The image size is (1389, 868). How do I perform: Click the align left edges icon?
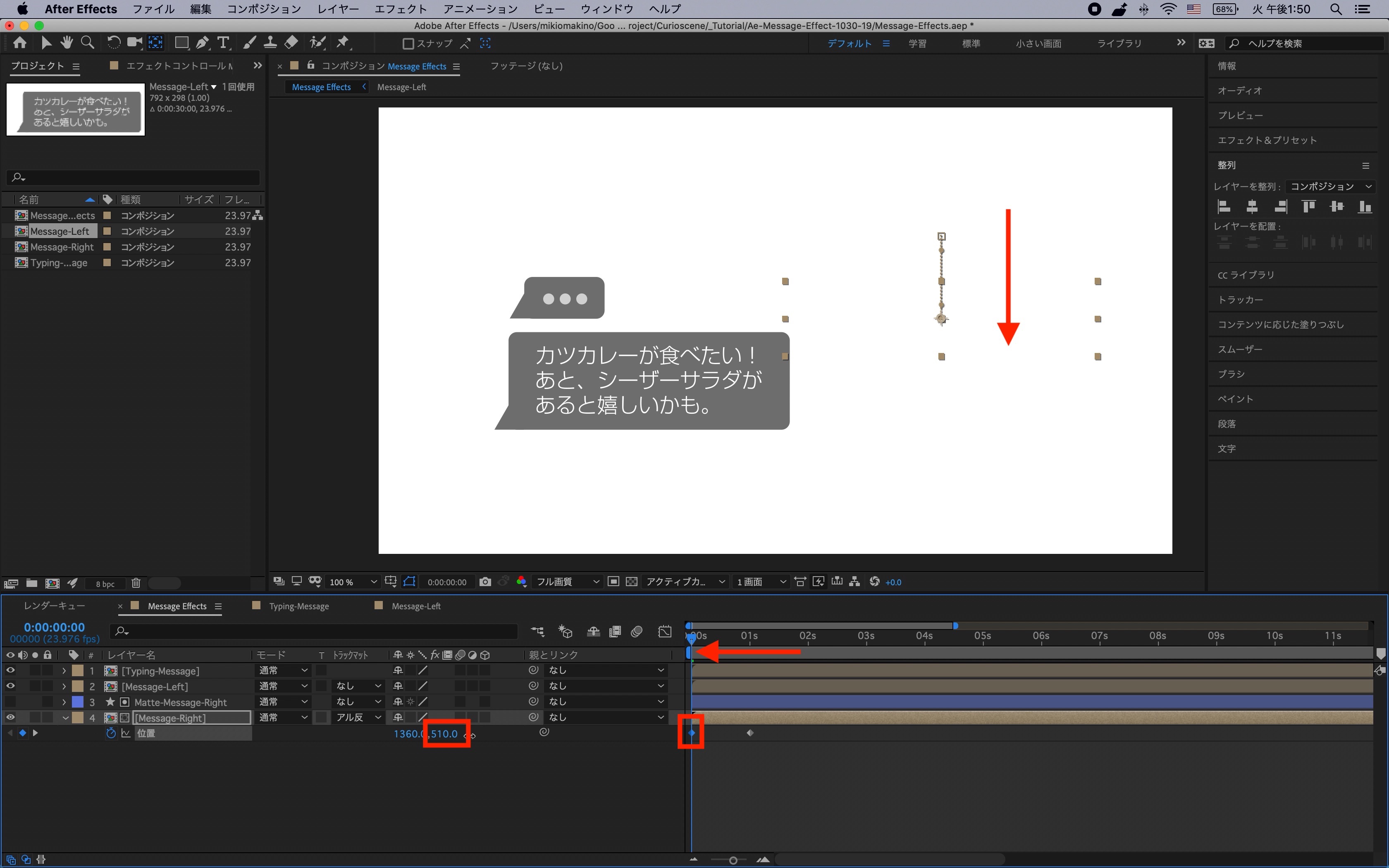click(x=1224, y=207)
